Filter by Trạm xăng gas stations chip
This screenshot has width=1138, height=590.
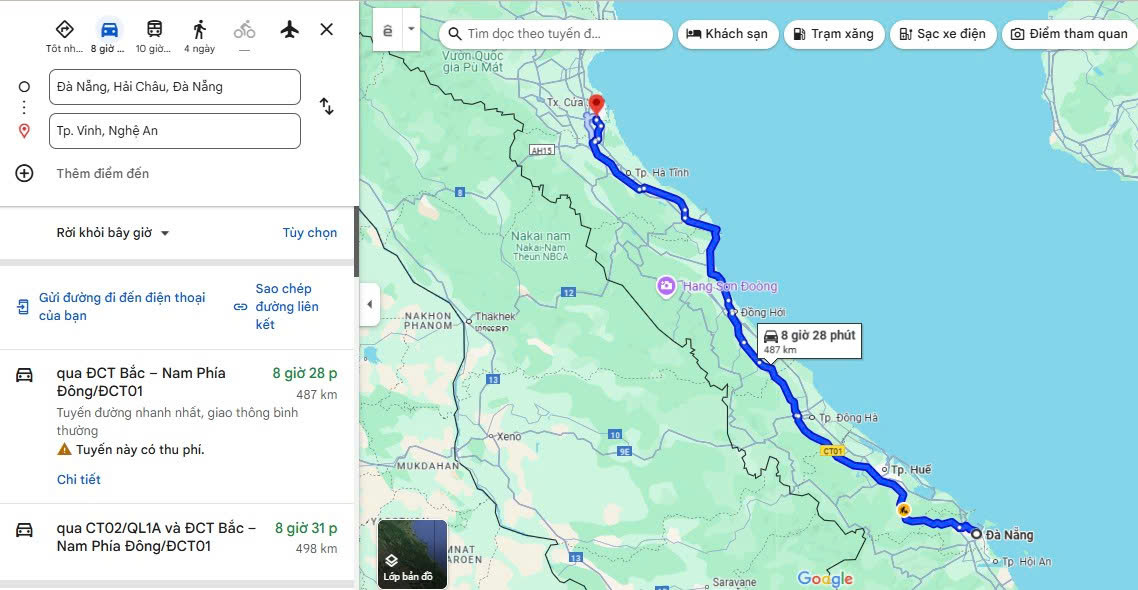[x=834, y=34]
